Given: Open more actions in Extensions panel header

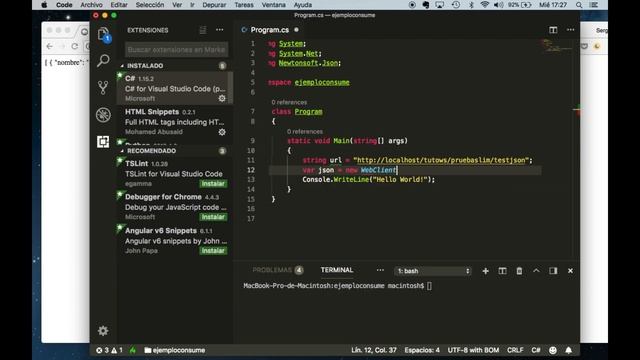Looking at the screenshot, I should [220, 30].
